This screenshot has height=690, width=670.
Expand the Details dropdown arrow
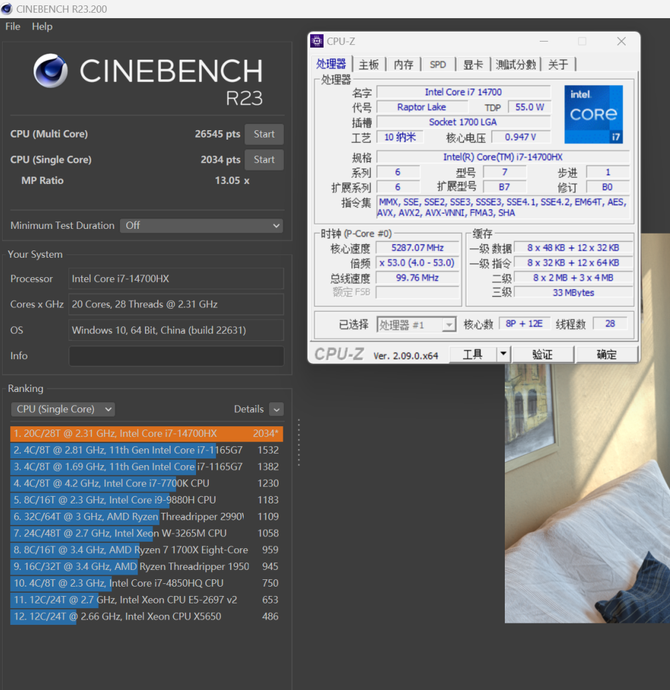click(x=276, y=409)
